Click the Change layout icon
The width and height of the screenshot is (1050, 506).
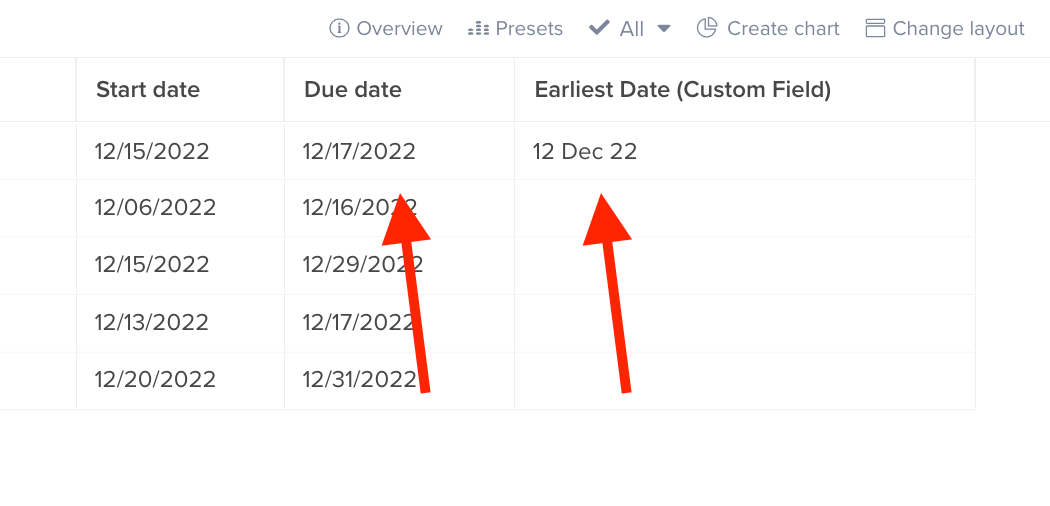click(875, 28)
